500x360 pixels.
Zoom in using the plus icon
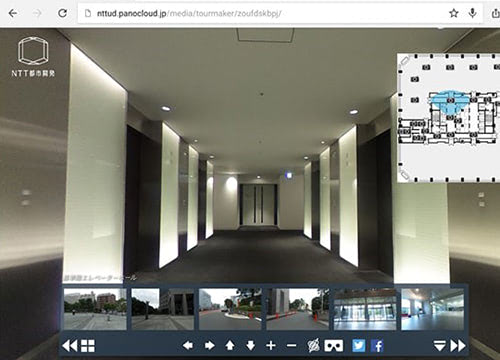click(271, 345)
